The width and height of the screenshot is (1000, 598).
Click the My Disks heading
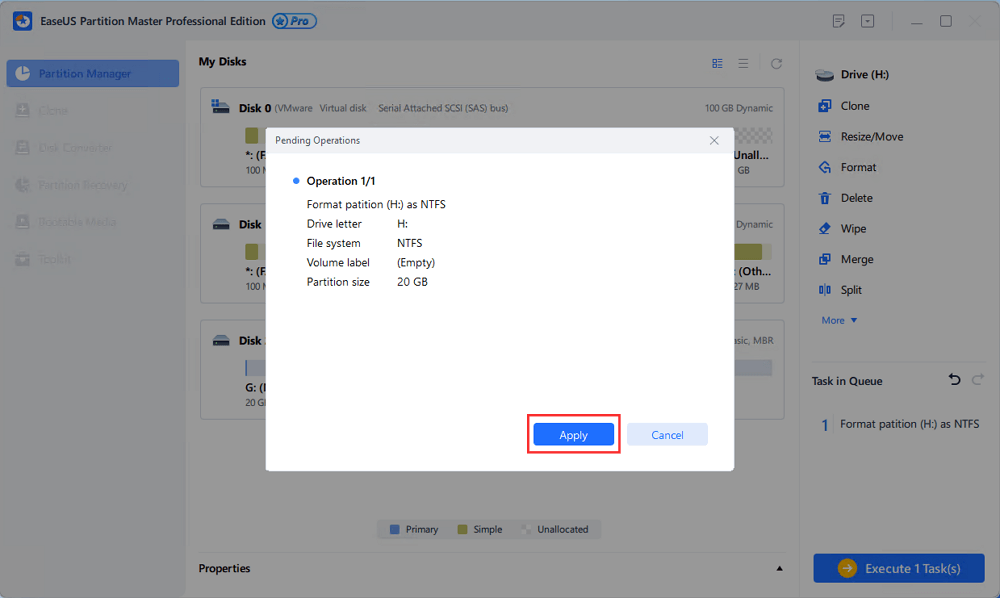222,62
